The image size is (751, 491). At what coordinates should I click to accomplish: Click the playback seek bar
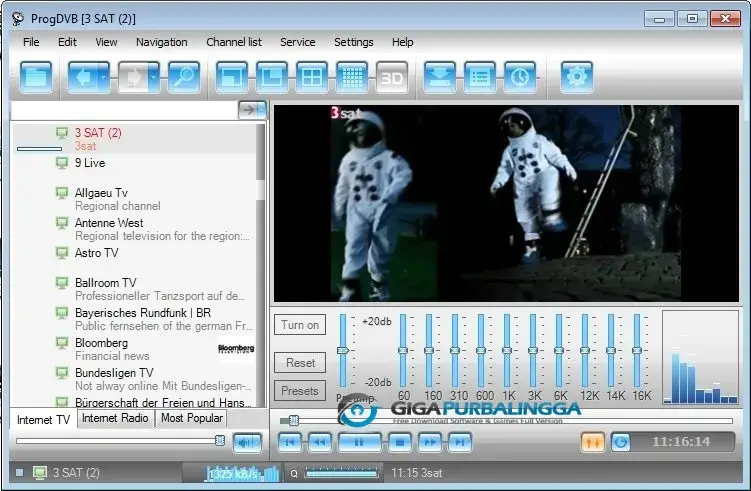tap(506, 421)
